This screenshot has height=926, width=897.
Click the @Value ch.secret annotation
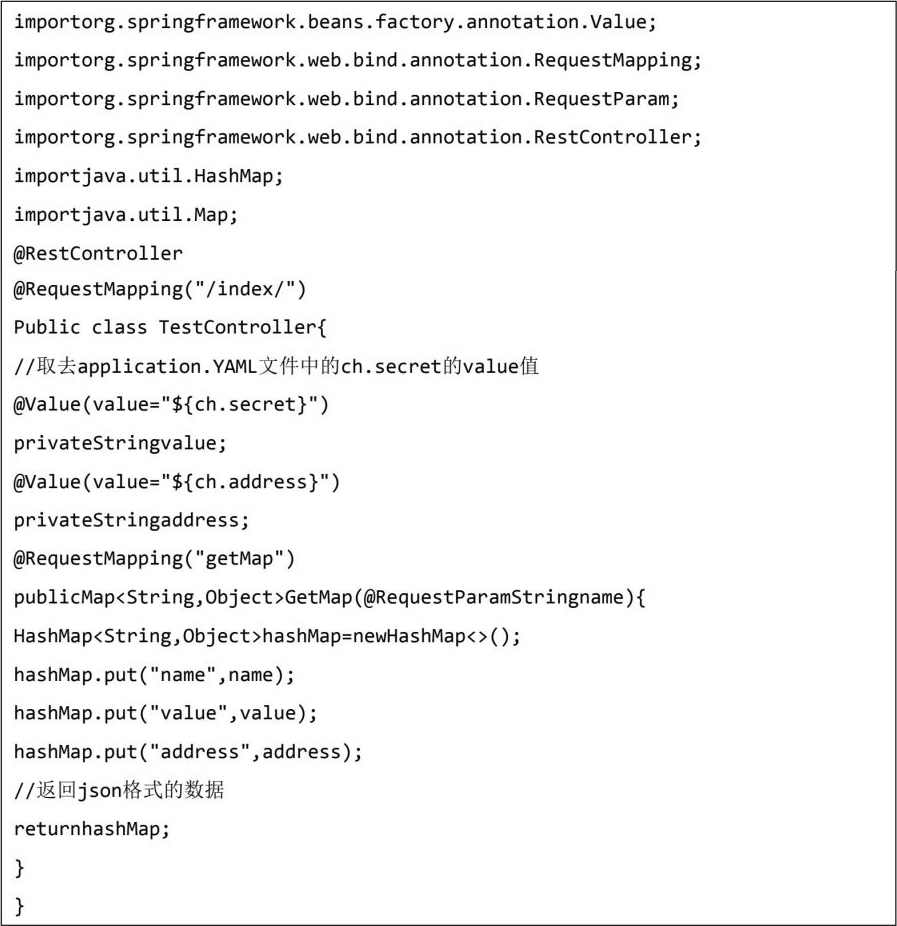(171, 405)
